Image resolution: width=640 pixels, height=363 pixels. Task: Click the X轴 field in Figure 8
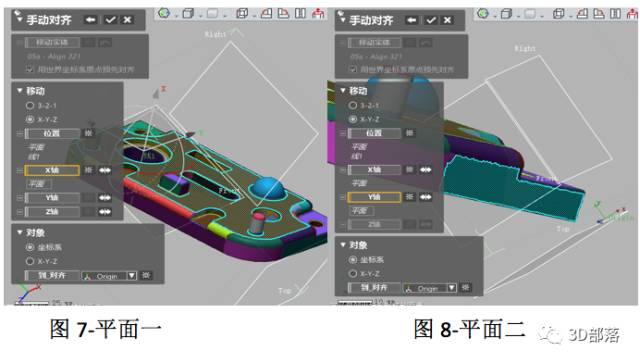click(x=374, y=170)
